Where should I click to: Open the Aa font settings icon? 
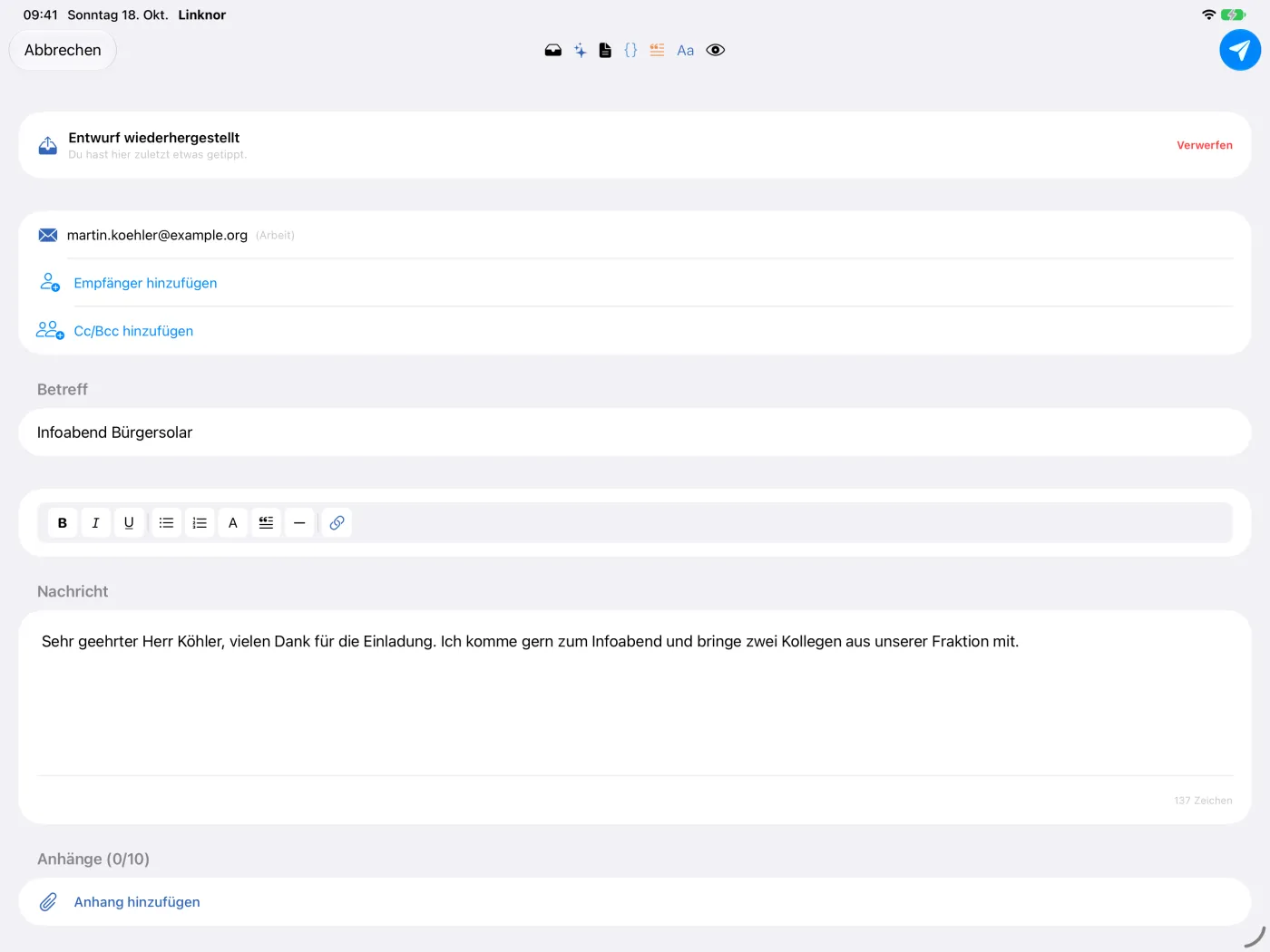(686, 51)
